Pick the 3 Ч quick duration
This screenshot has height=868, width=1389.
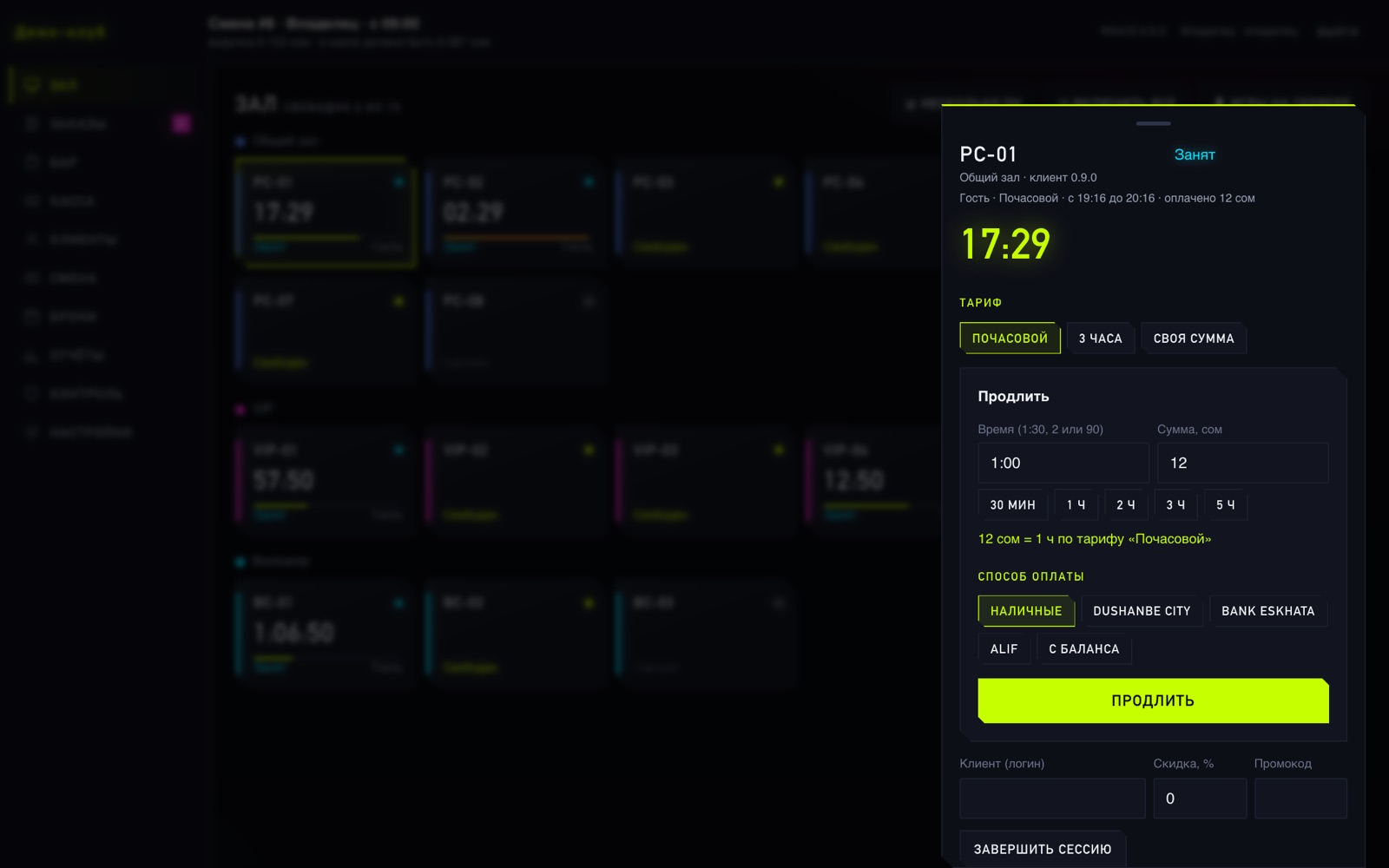(1175, 505)
